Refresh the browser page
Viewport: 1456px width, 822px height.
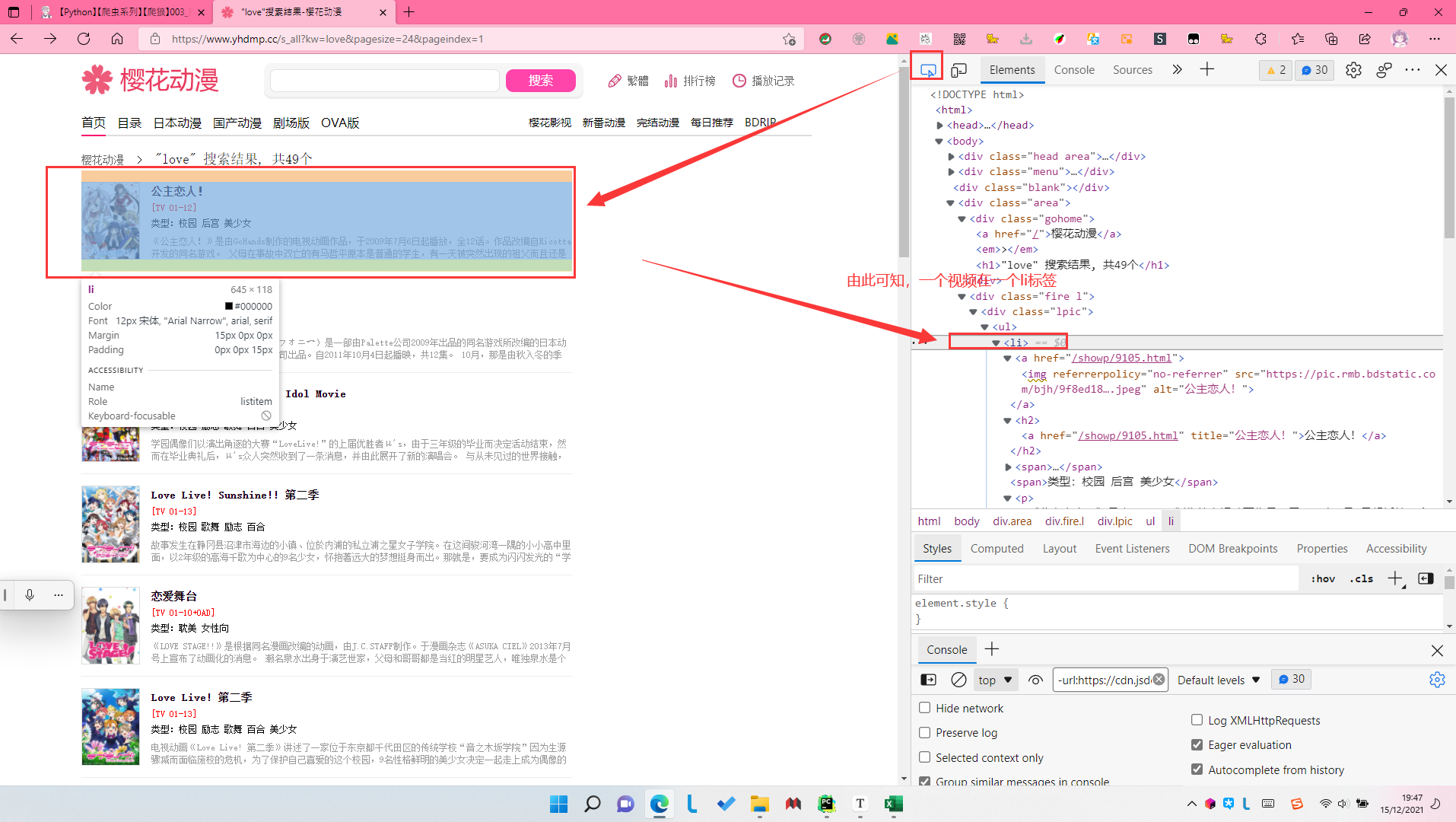click(x=84, y=39)
